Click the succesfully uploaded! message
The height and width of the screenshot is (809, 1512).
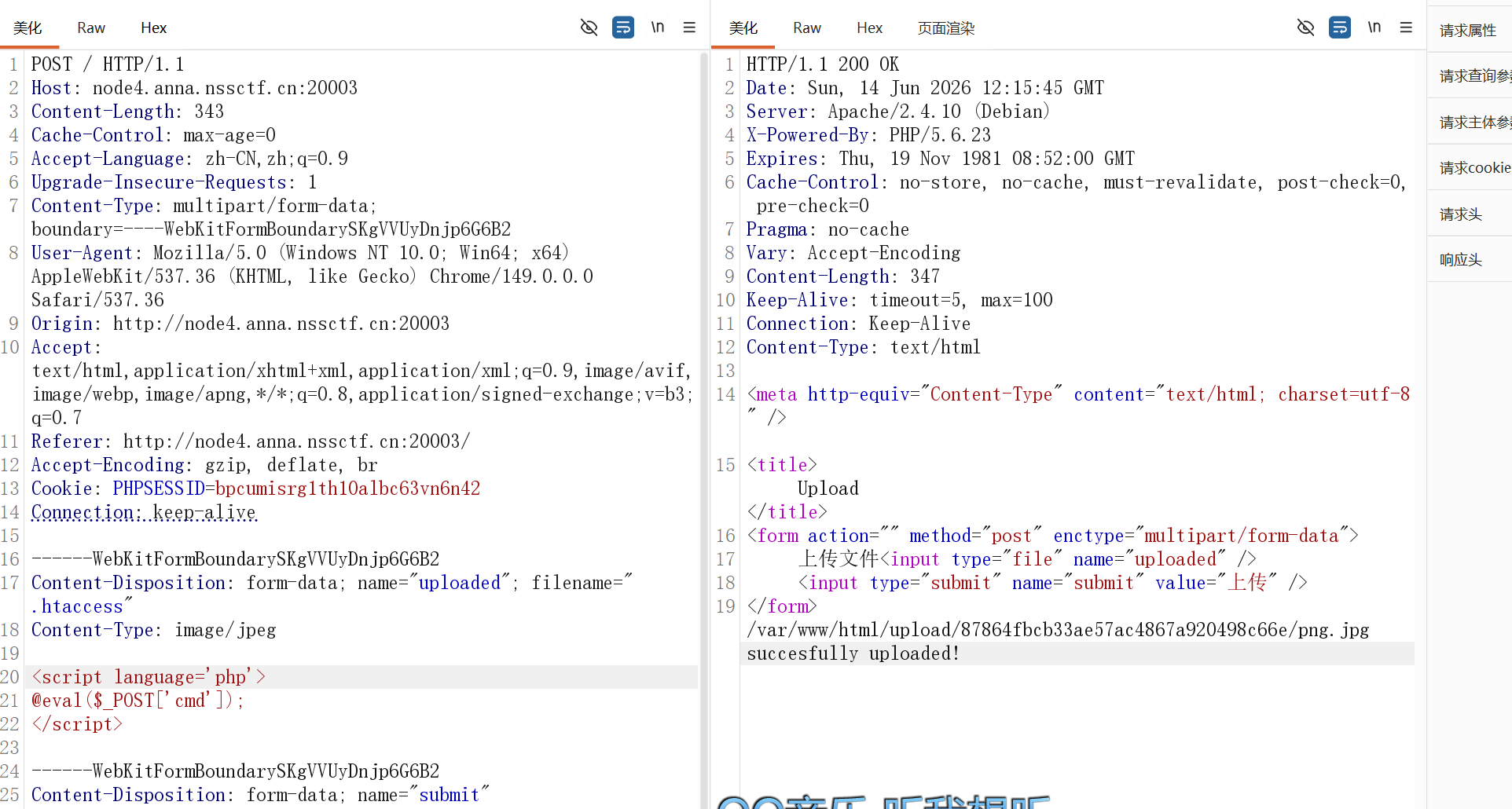coord(853,653)
